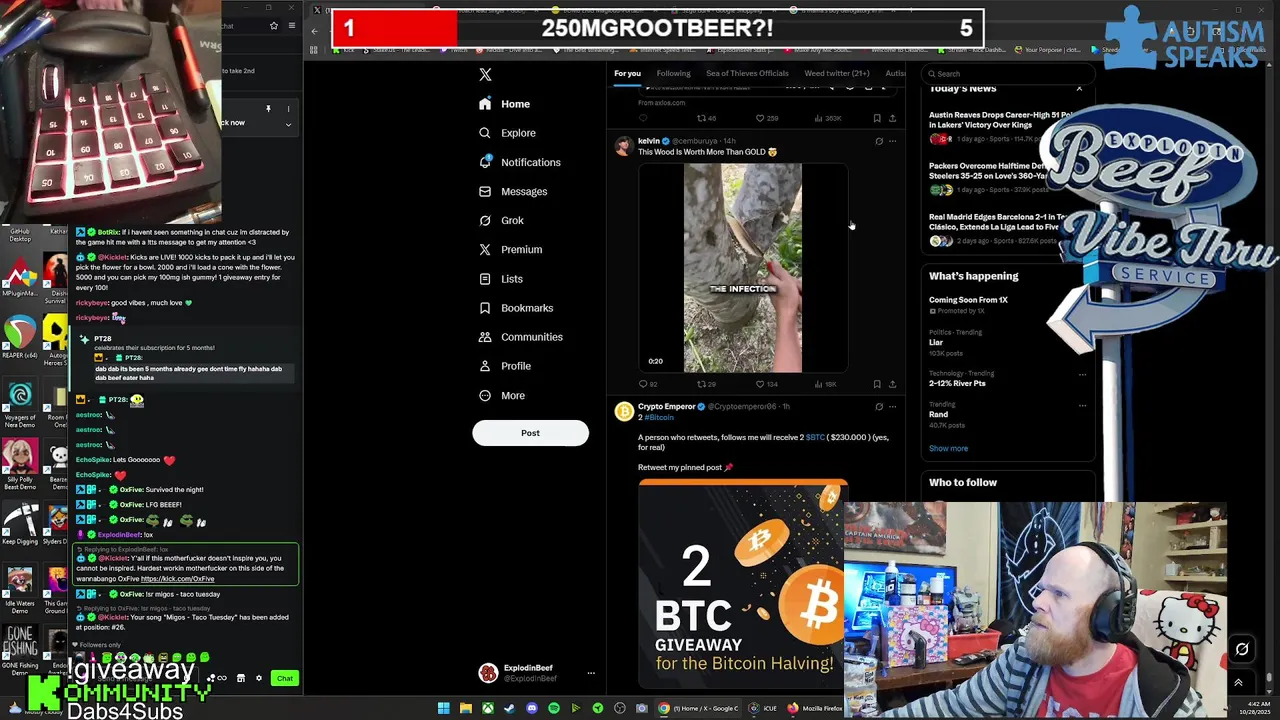Switch to Weed twitter (21+) tab
The width and height of the screenshot is (1280, 720).
[837, 73]
